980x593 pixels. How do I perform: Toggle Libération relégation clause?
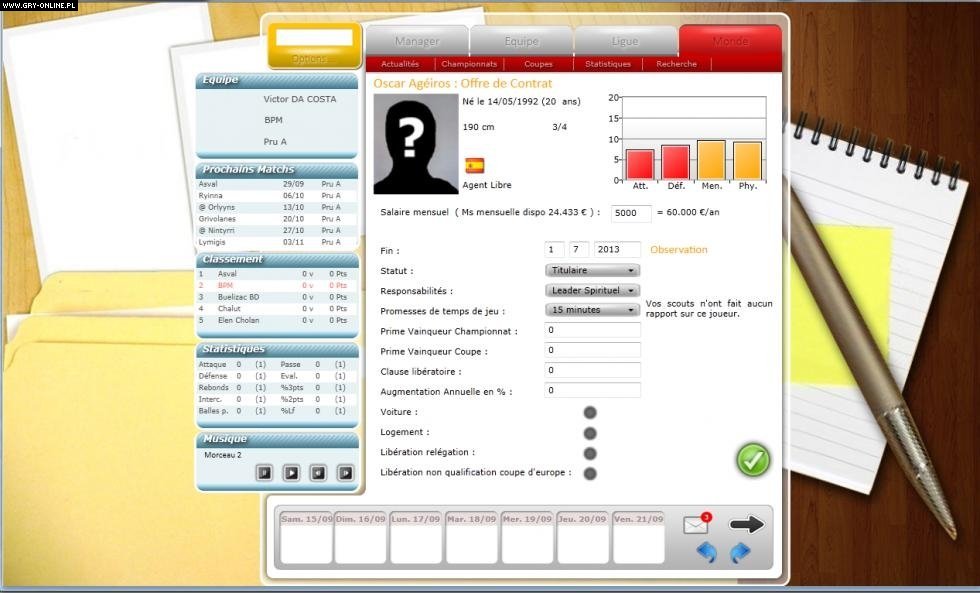pos(589,452)
